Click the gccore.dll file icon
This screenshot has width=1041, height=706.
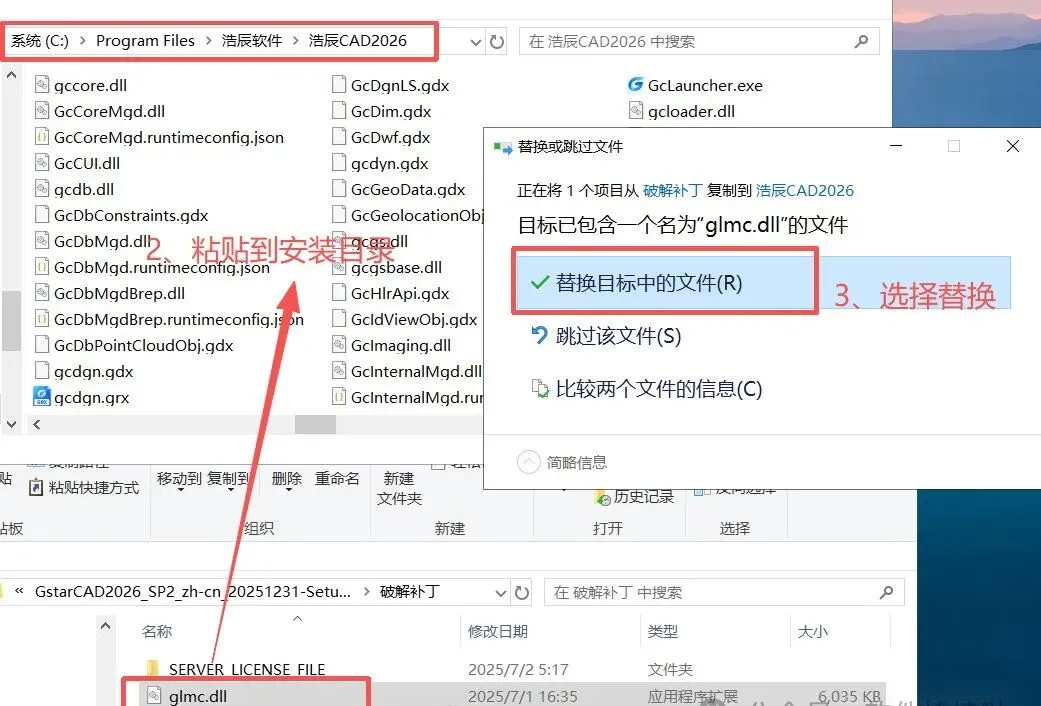click(42, 85)
